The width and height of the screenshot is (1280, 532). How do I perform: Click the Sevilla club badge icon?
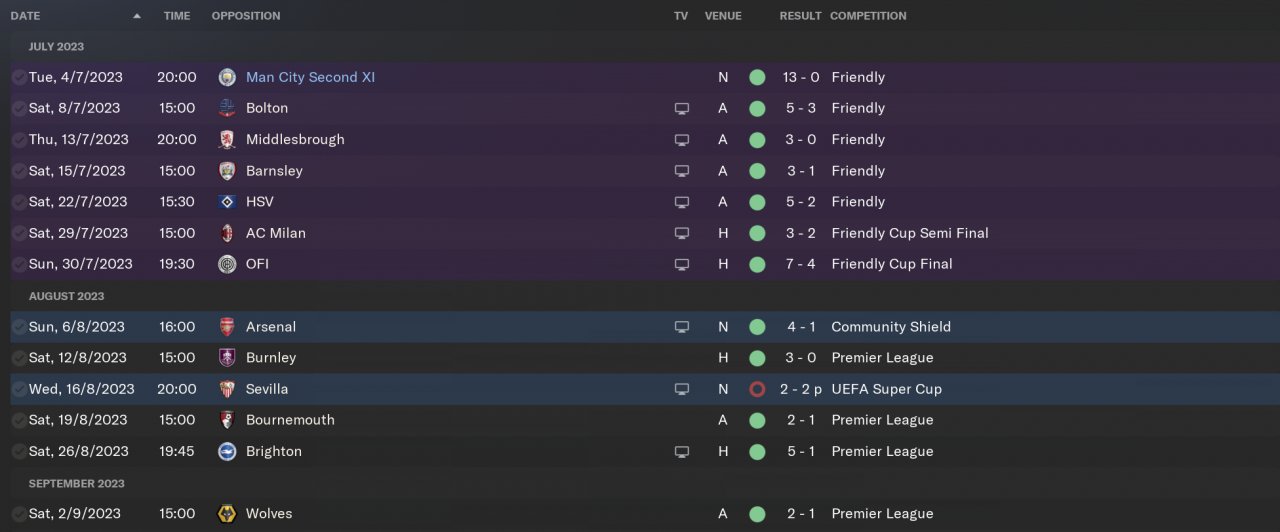tap(227, 389)
